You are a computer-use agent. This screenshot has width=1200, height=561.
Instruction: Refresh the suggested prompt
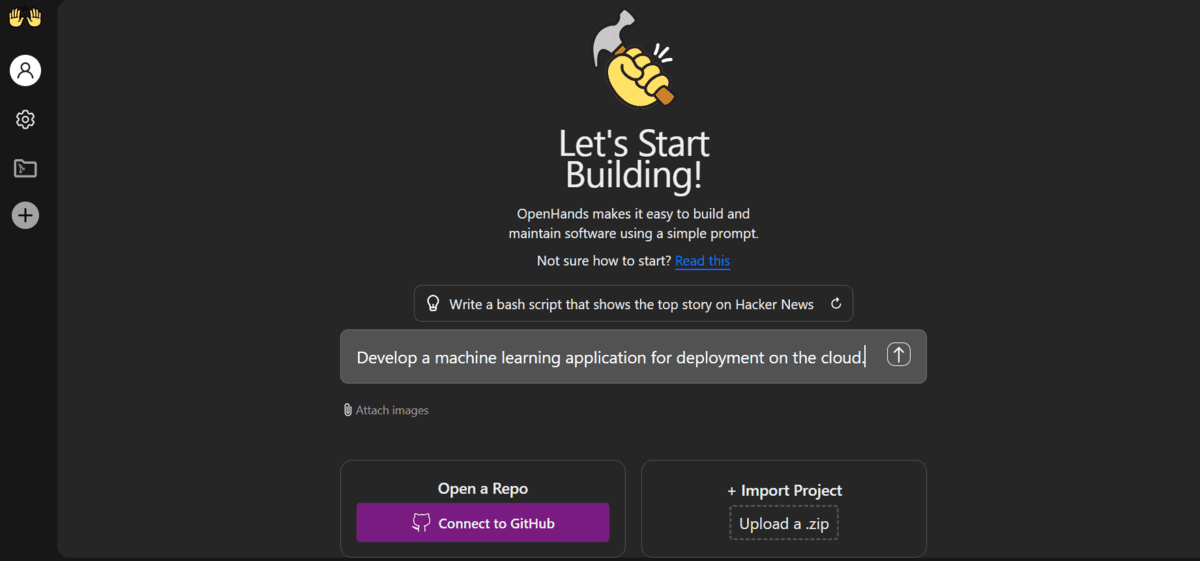coord(836,304)
